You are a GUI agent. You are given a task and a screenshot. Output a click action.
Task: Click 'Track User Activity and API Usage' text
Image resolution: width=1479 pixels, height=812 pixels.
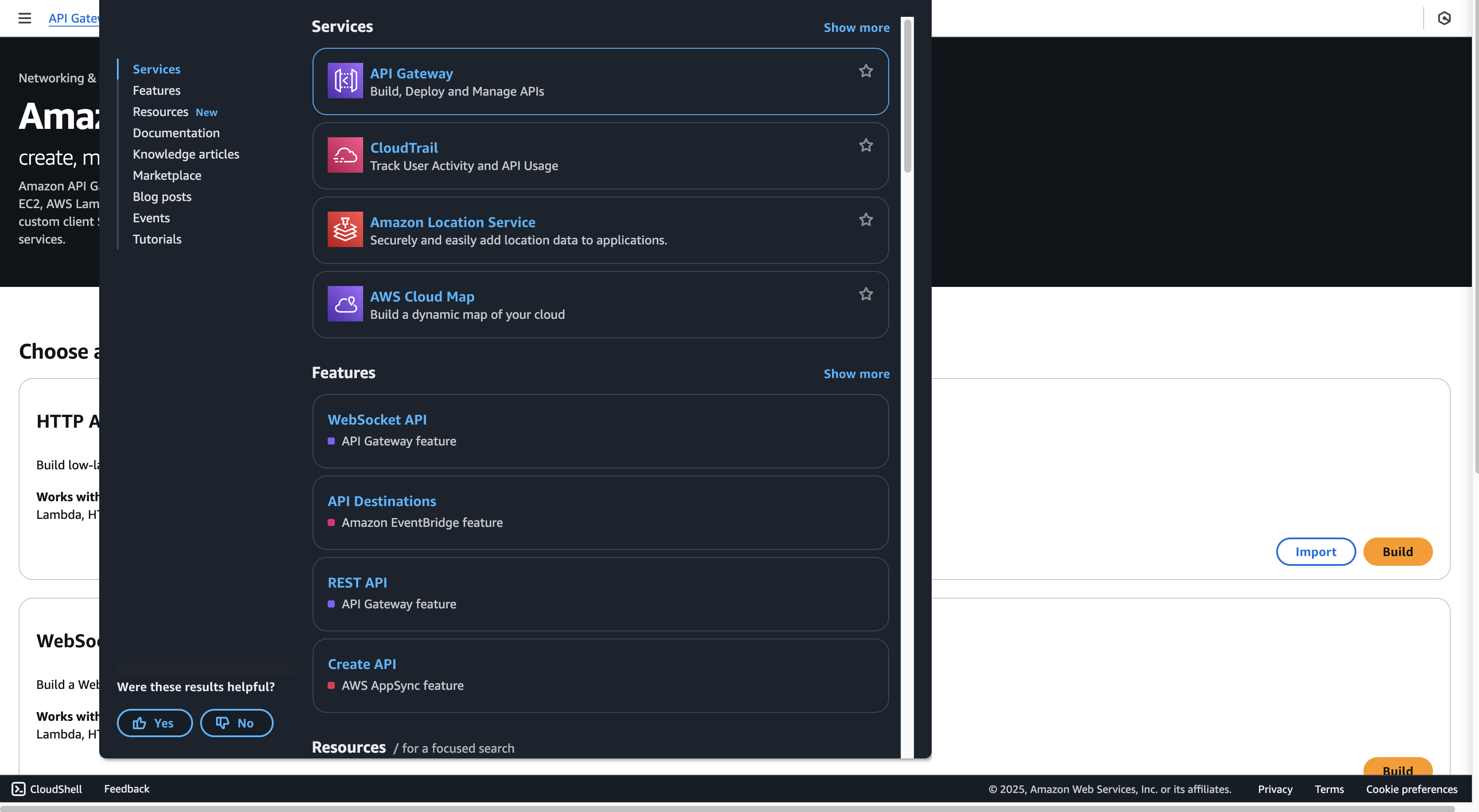(x=464, y=166)
